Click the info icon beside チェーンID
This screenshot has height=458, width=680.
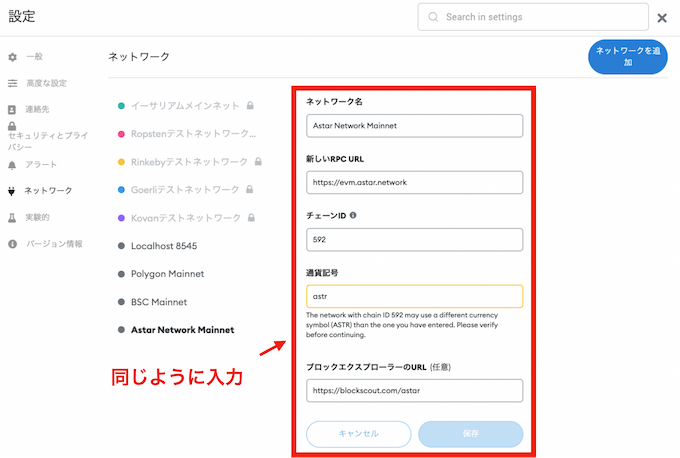tap(353, 215)
